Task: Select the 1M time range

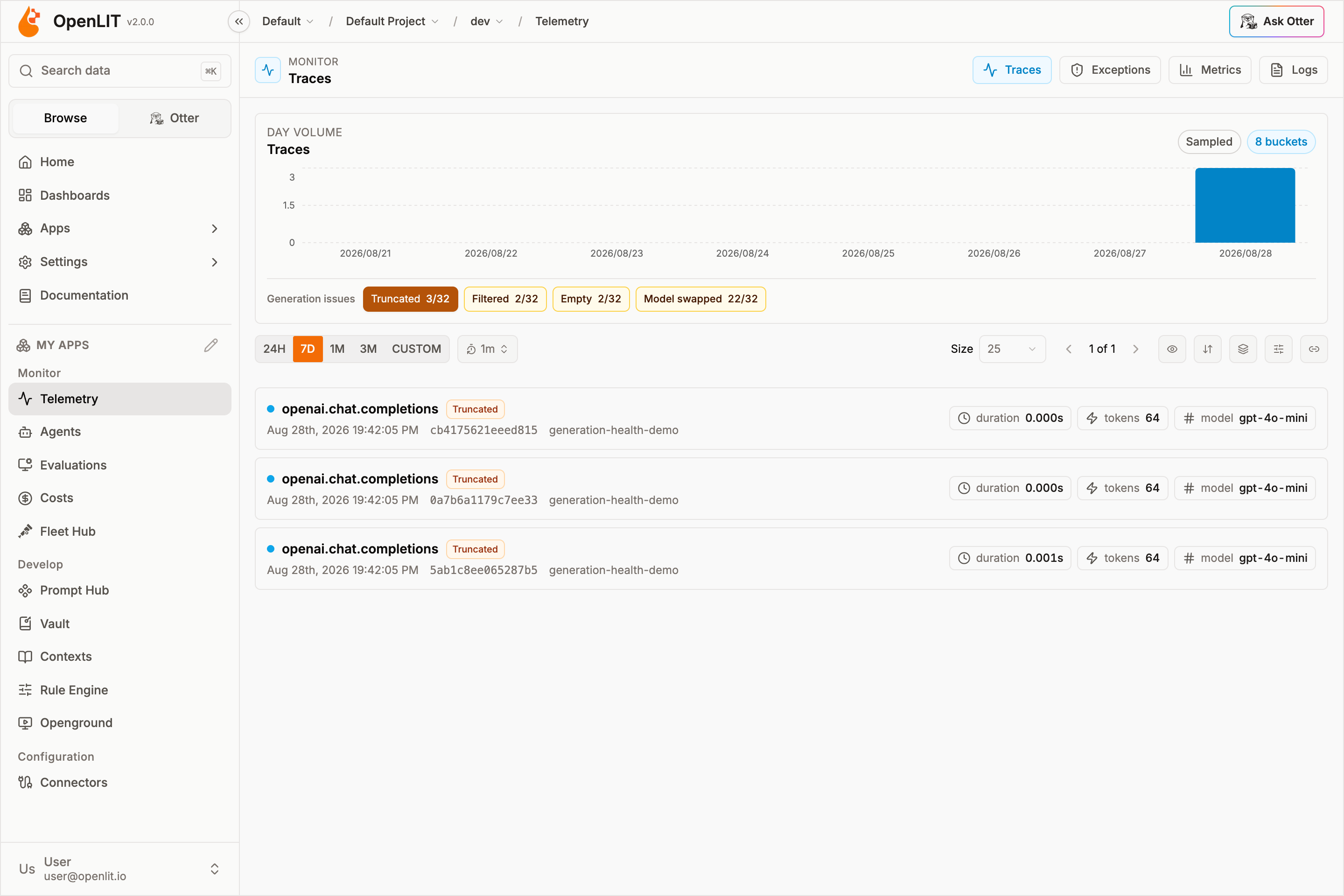Action: click(x=337, y=349)
